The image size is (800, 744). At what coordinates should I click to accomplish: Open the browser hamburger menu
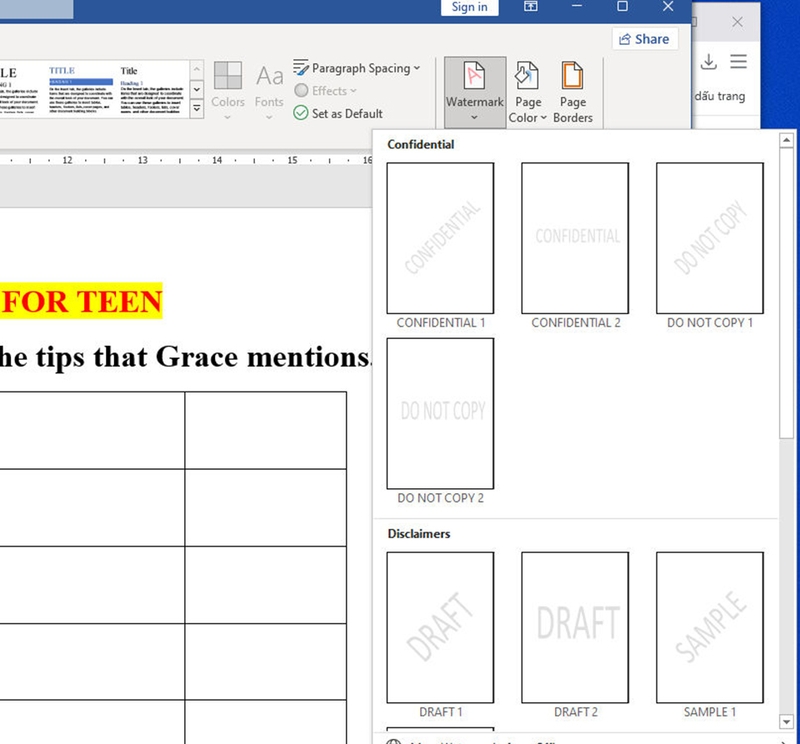coord(738,62)
